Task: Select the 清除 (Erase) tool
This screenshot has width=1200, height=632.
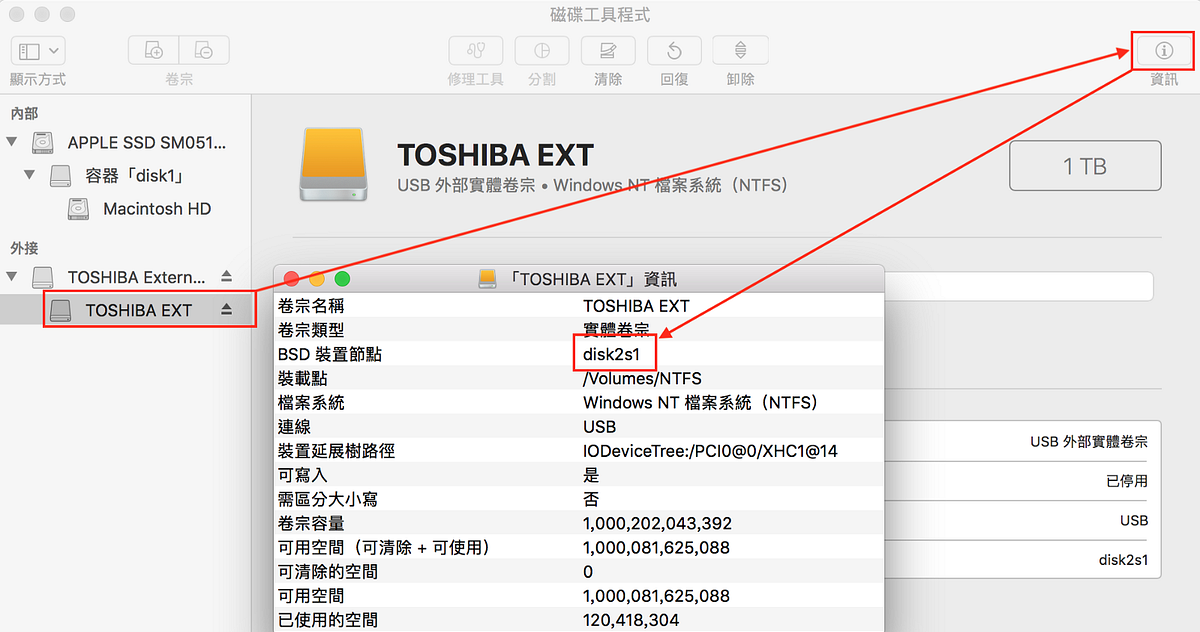Action: [607, 50]
